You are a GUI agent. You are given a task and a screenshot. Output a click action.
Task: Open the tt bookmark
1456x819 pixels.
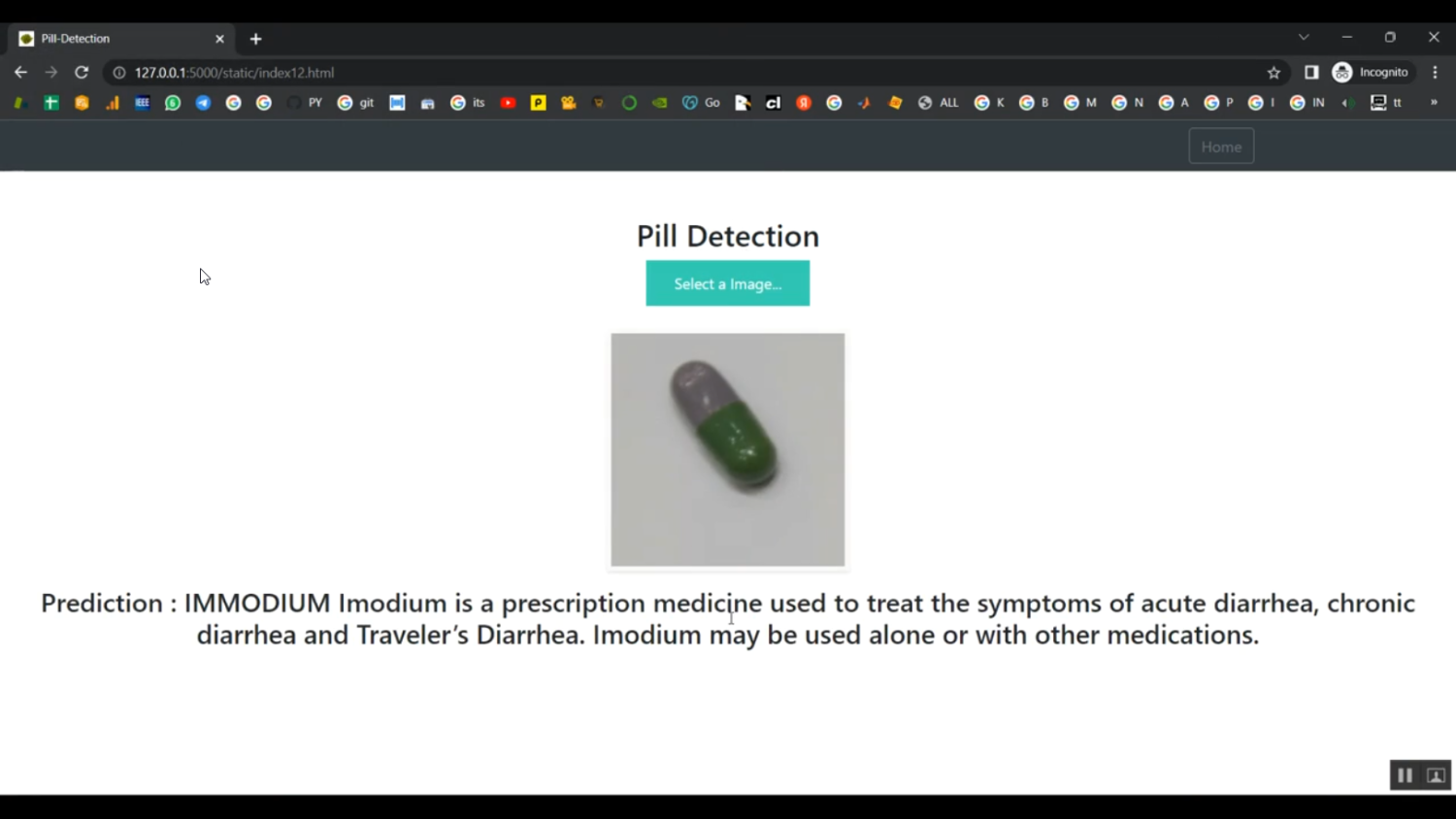(x=1386, y=103)
